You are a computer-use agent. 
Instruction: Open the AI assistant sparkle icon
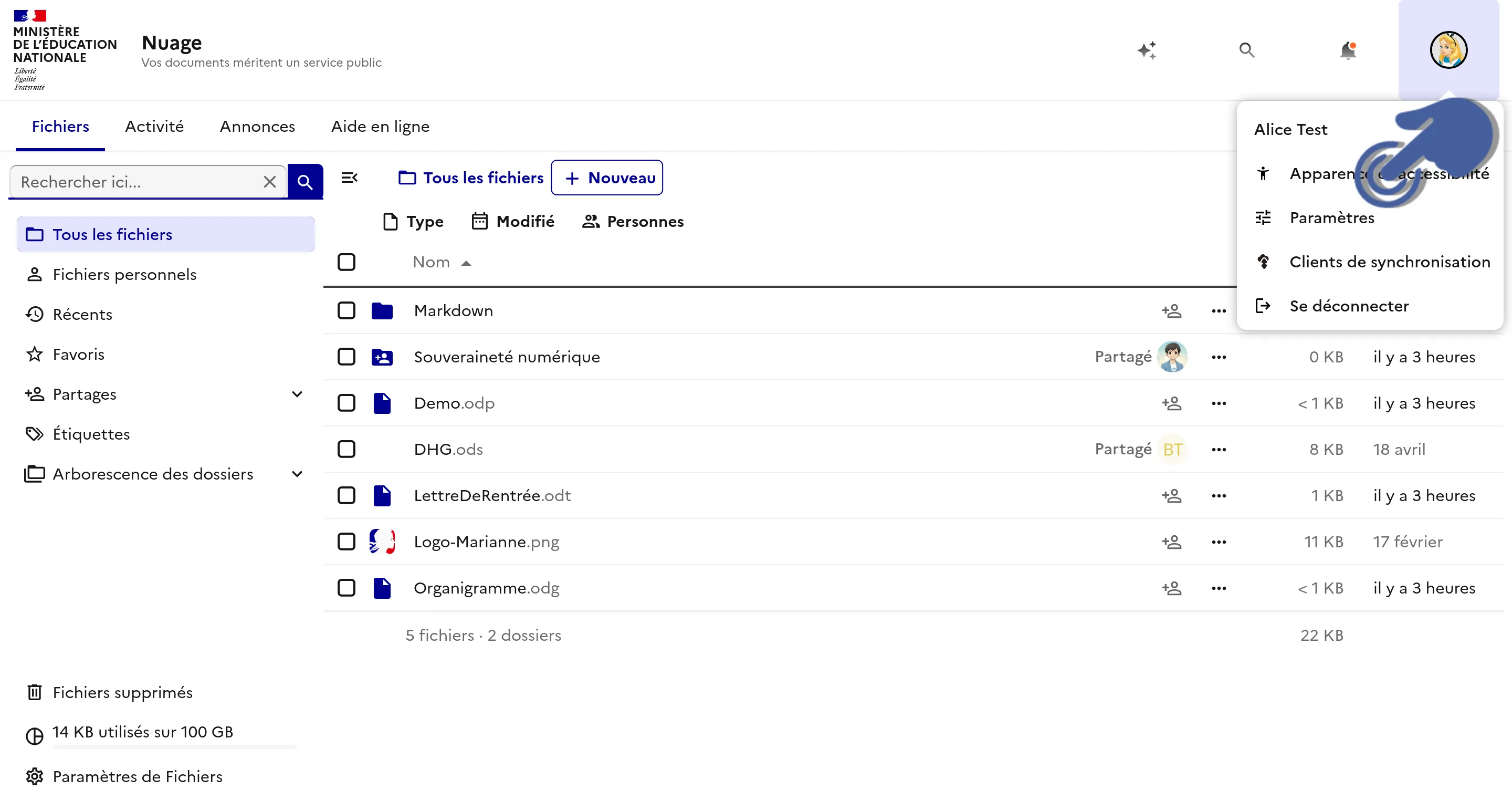(1146, 50)
